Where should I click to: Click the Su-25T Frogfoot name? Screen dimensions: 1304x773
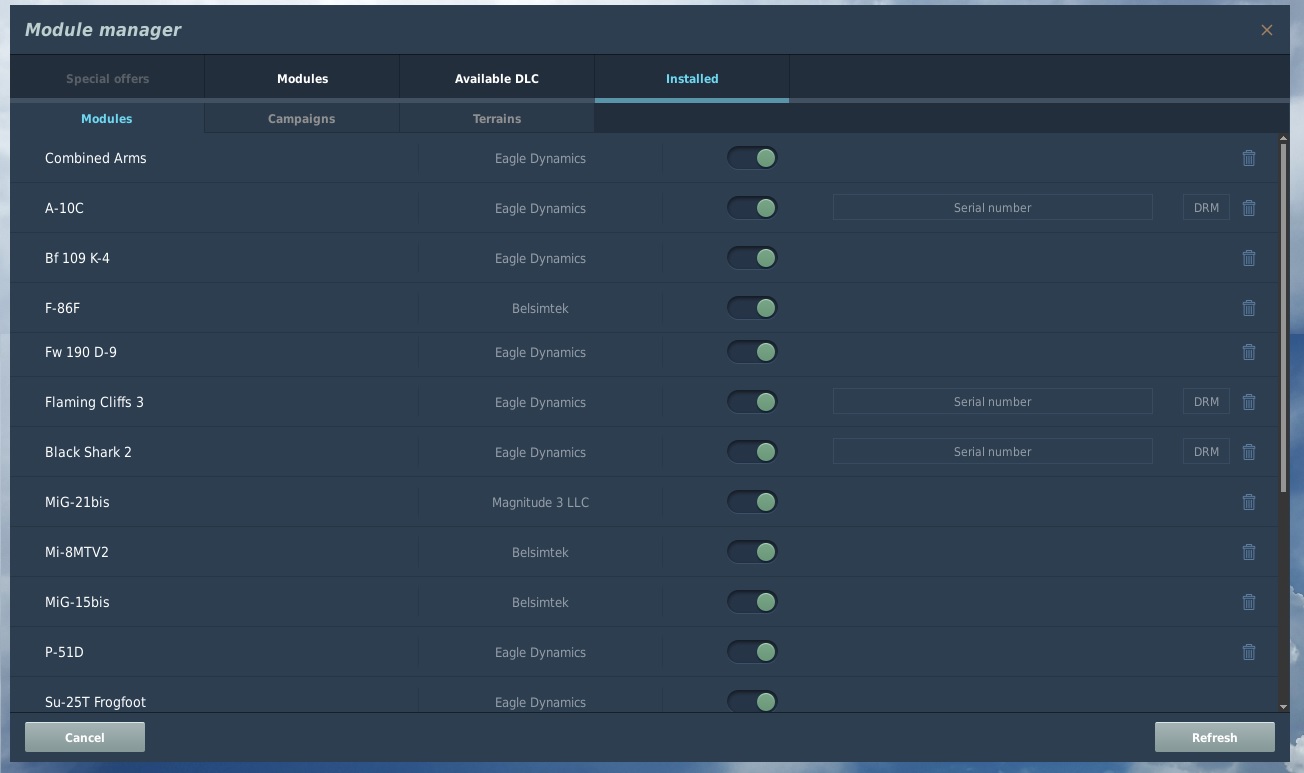pyautogui.click(x=95, y=702)
